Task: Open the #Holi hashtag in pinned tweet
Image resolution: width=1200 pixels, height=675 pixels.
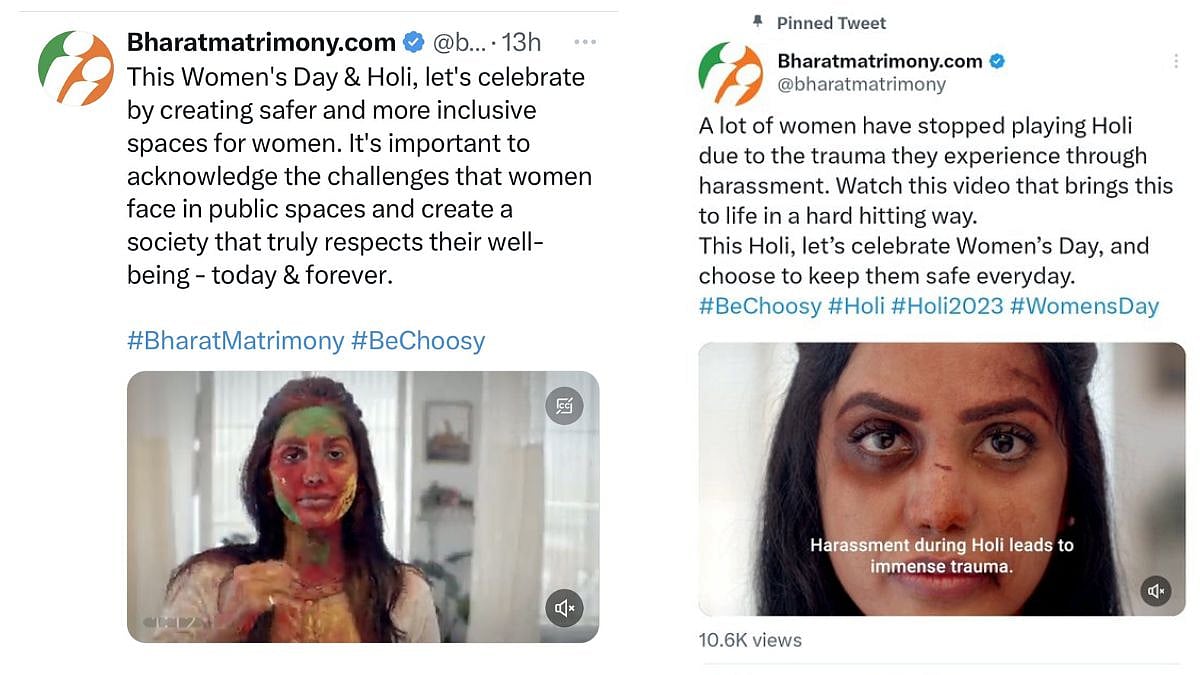Action: [x=856, y=306]
